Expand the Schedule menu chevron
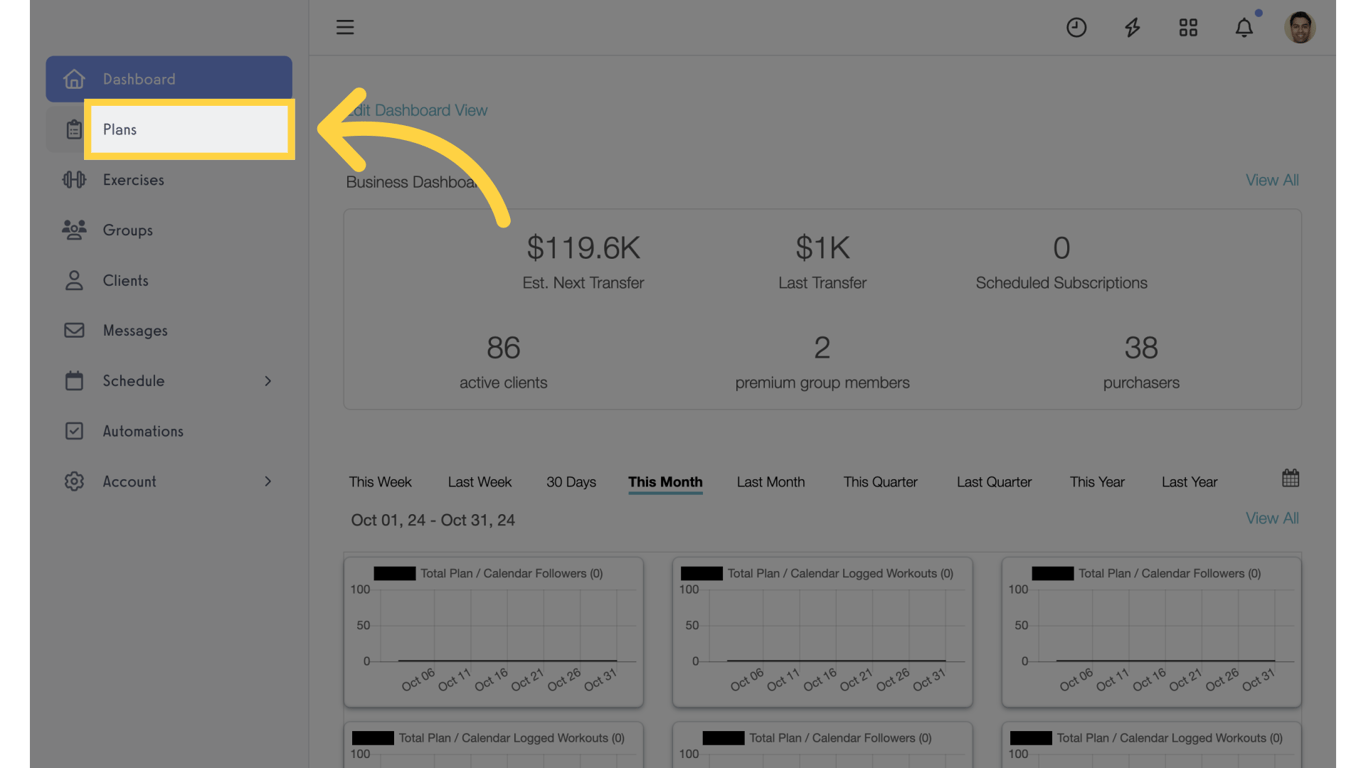This screenshot has width=1366, height=768. (267, 381)
